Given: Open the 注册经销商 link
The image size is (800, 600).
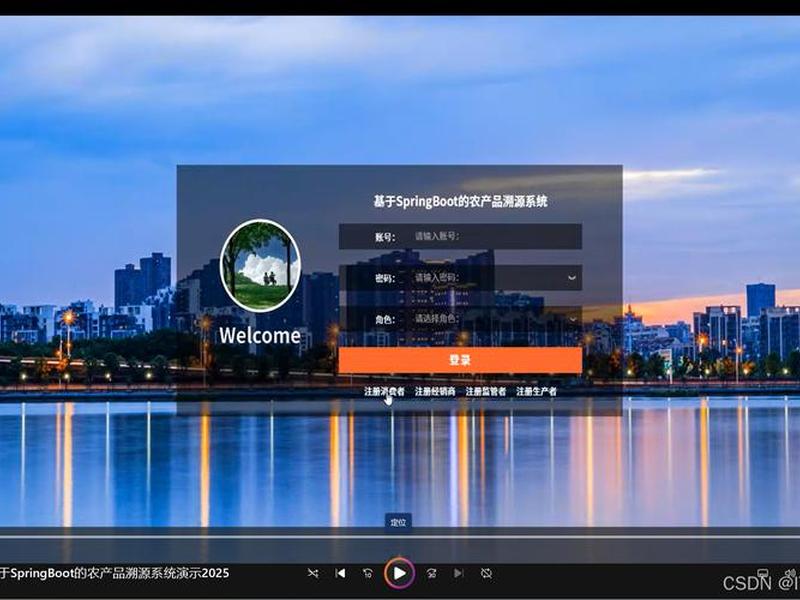Looking at the screenshot, I should (x=435, y=391).
